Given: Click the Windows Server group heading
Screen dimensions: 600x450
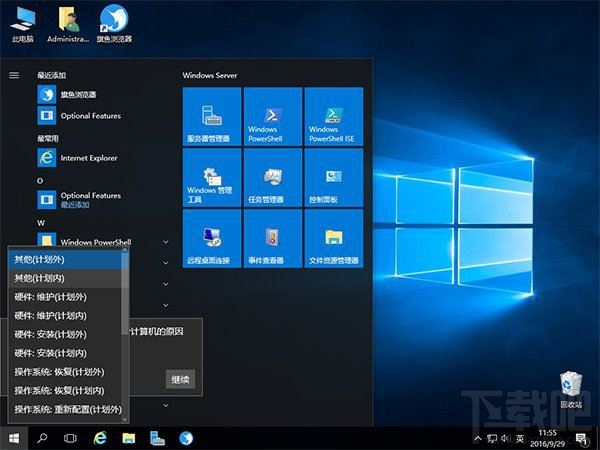Looking at the screenshot, I should (x=210, y=75).
